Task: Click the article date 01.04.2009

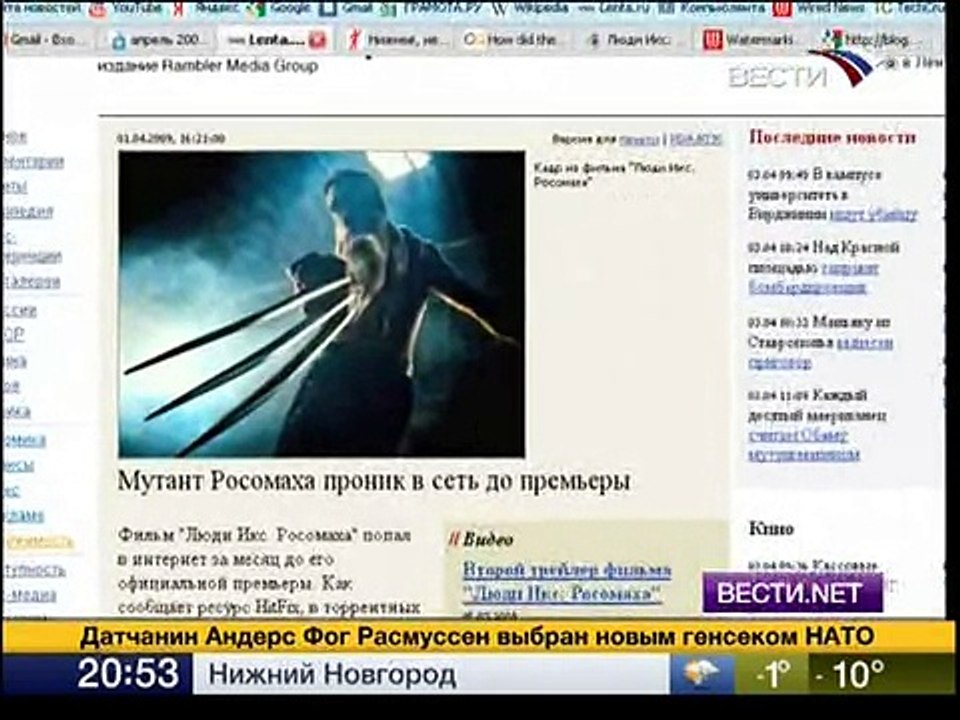Action: (171, 139)
